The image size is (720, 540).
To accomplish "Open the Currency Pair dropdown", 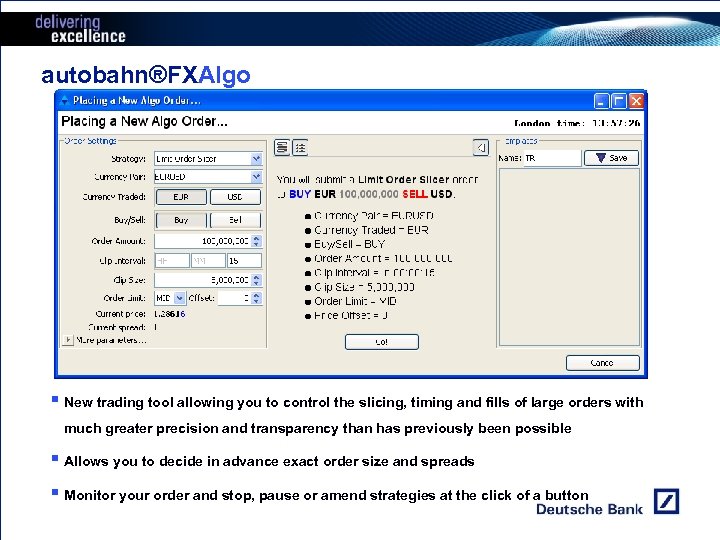I will (x=256, y=177).
